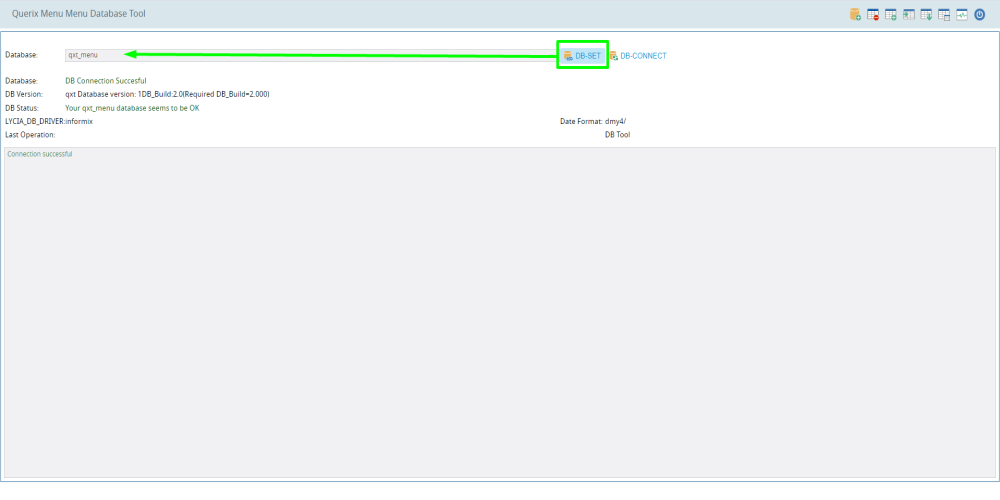The image size is (1000, 500).
Task: Click the Date Format dmy4/ value
Action: (615, 121)
